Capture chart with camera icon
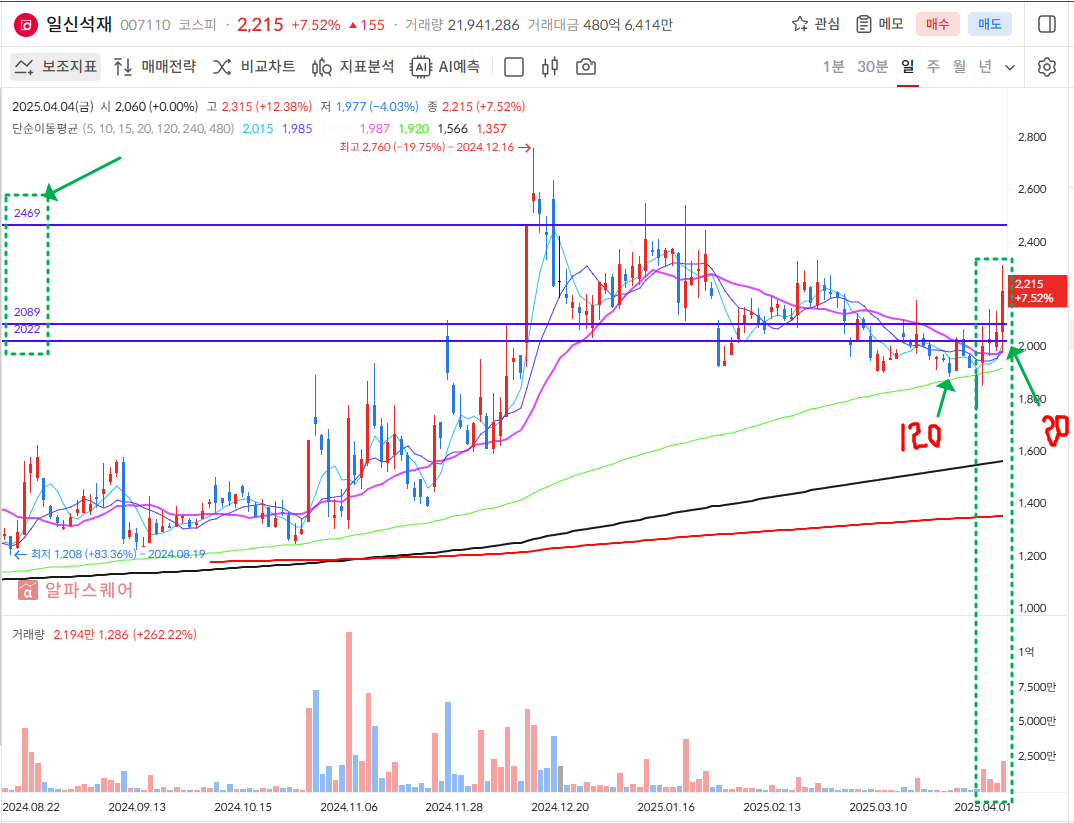 586,66
